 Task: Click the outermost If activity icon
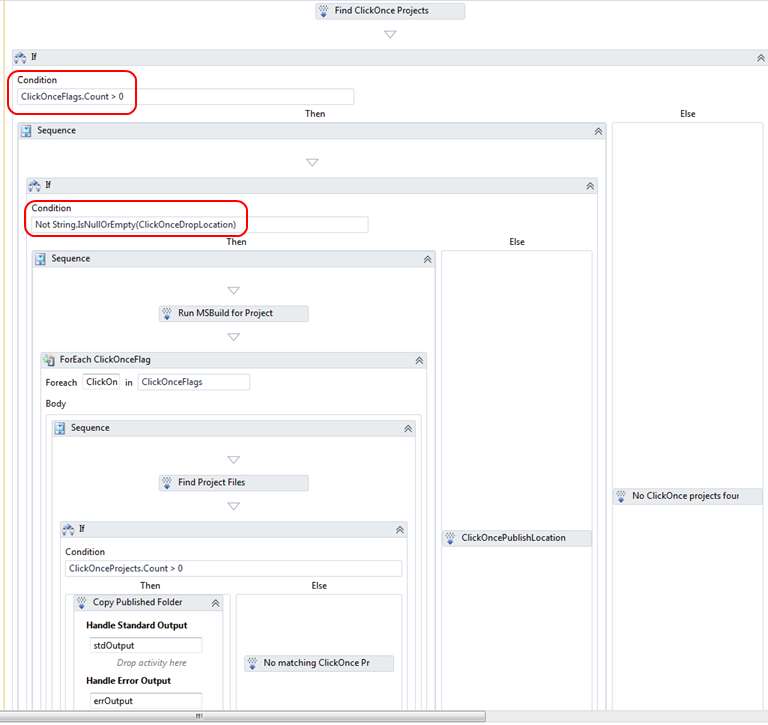coord(21,58)
